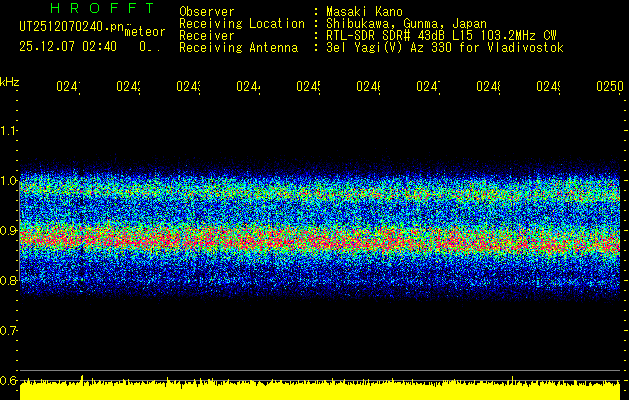The height and width of the screenshot is (400, 629).
Task: Click the 0.6 kHz frequency label
Action: 8,380
